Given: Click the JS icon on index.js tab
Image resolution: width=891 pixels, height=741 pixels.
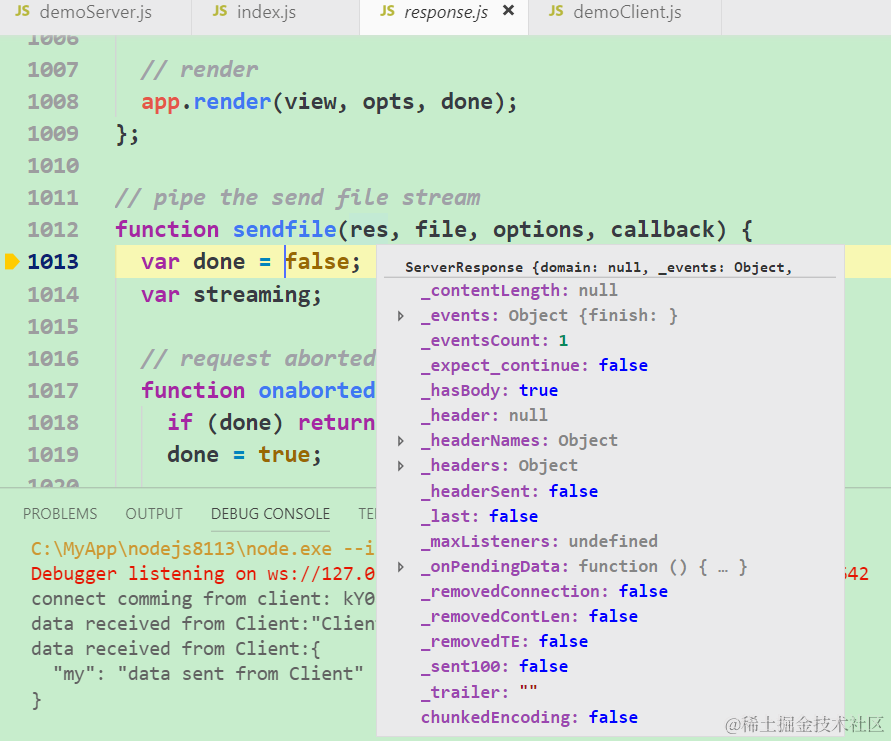Looking at the screenshot, I should [x=219, y=11].
